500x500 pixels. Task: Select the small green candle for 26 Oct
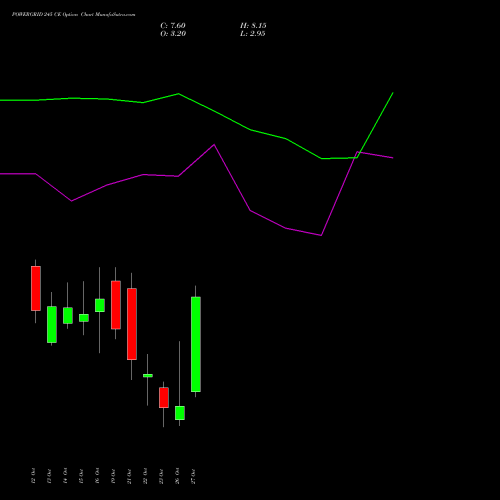[180, 413]
